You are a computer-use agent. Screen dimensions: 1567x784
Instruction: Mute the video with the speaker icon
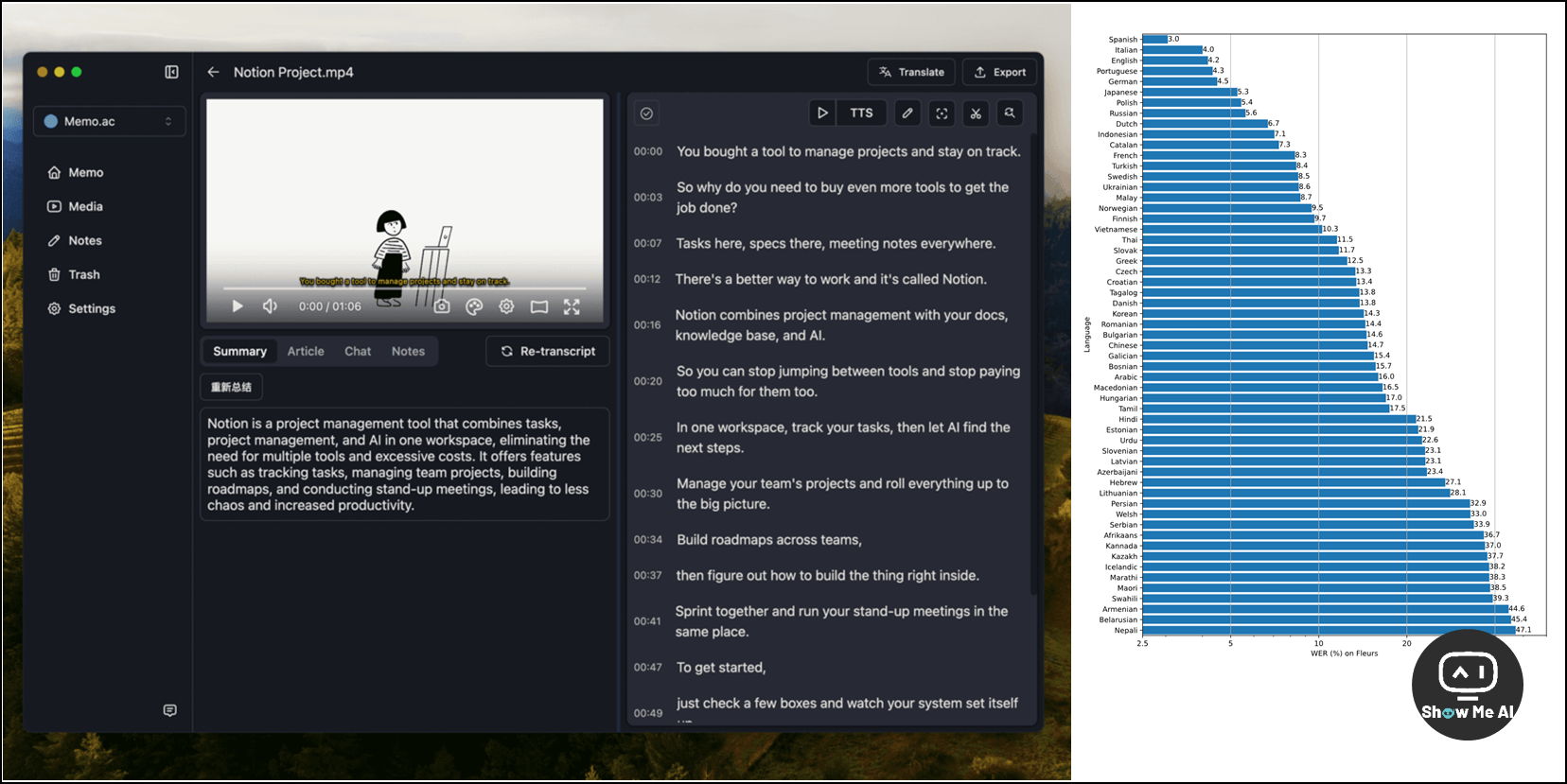[270, 306]
